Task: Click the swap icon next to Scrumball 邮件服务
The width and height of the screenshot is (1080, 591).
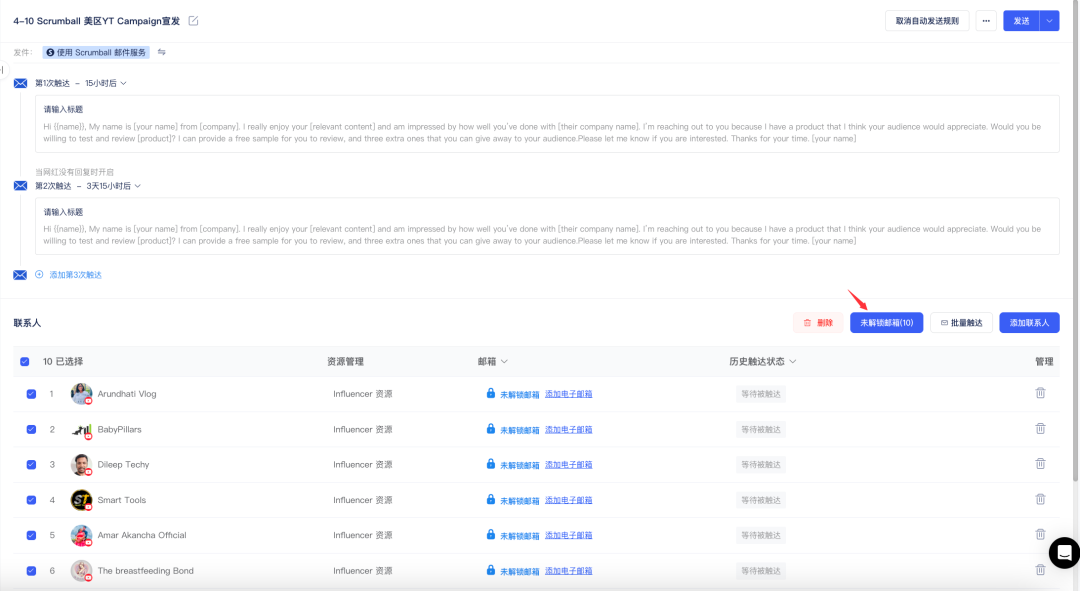Action: [x=162, y=52]
